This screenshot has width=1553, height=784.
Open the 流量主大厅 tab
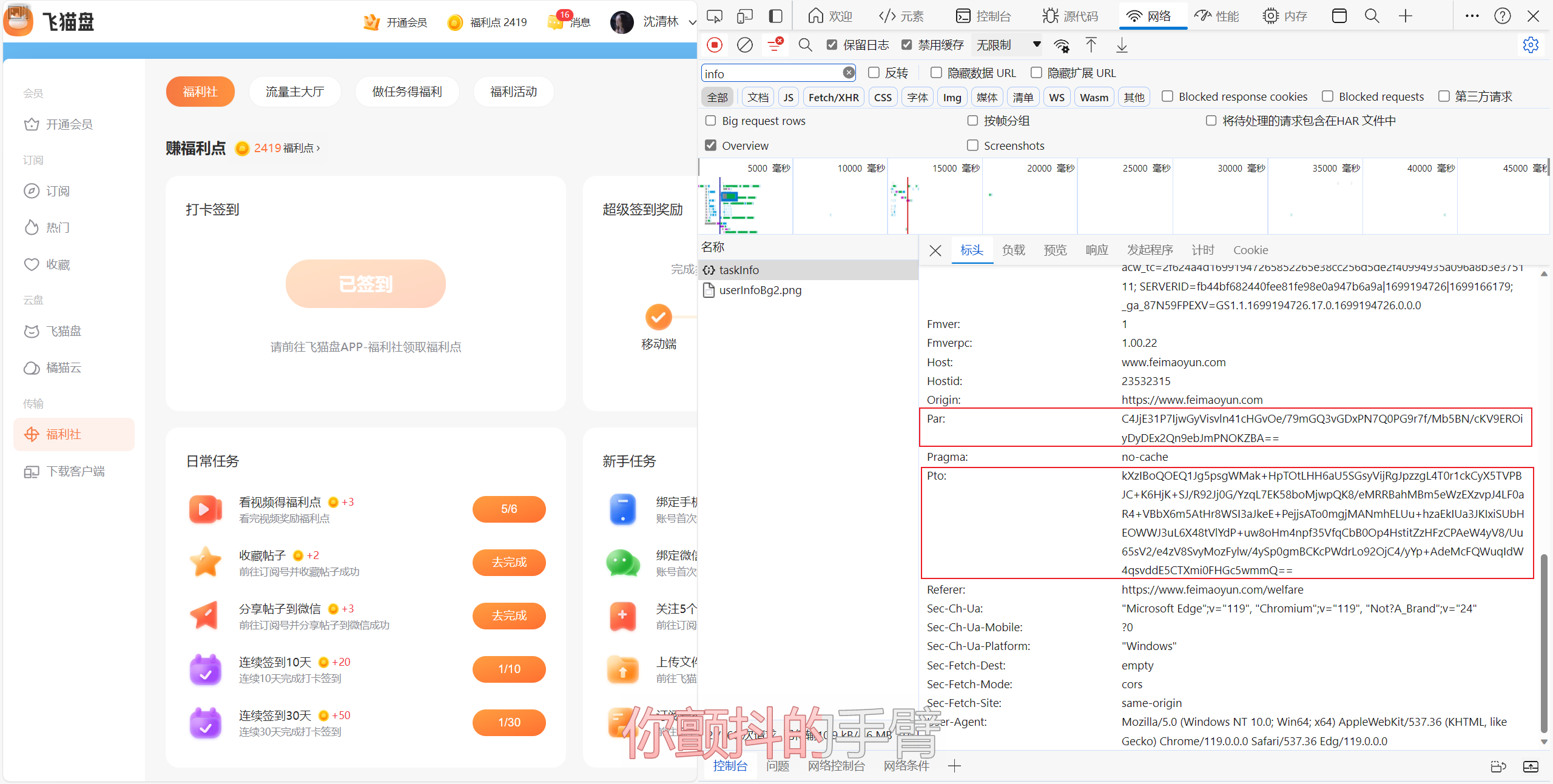click(295, 92)
